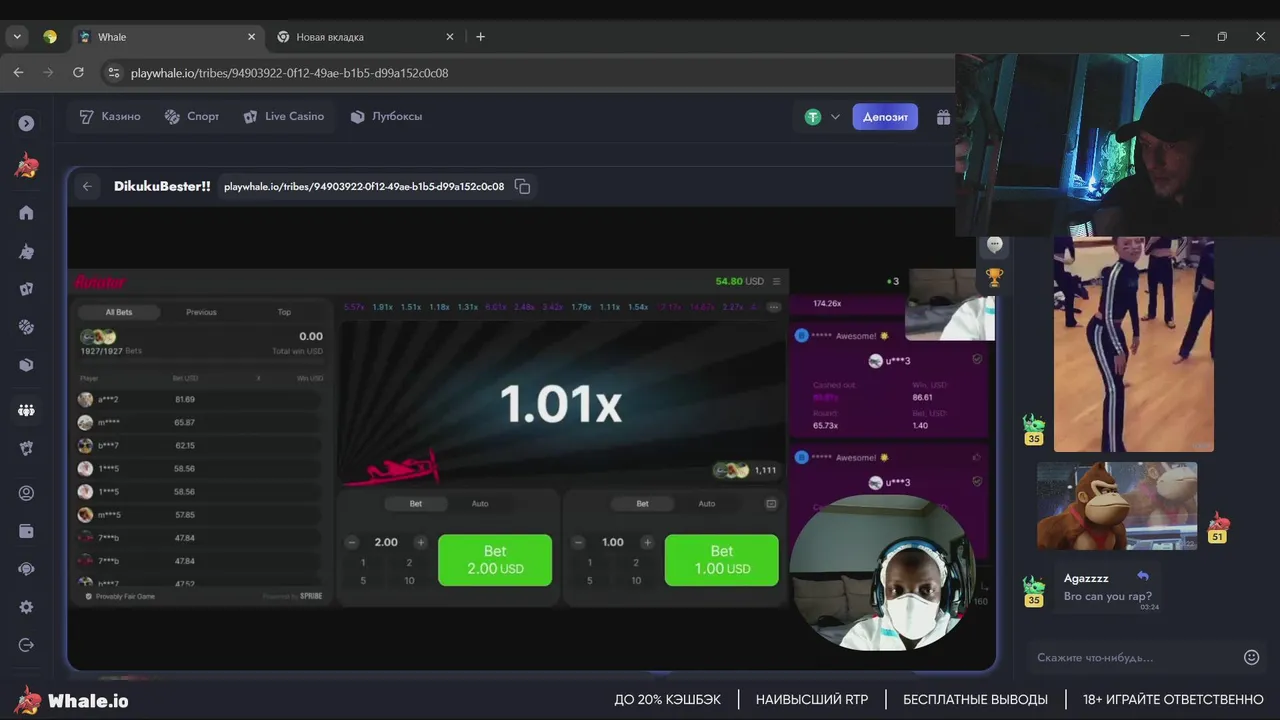This screenshot has width=1280, height=720.
Task: Open the chat bubble icon beside the stream
Action: pos(994,244)
